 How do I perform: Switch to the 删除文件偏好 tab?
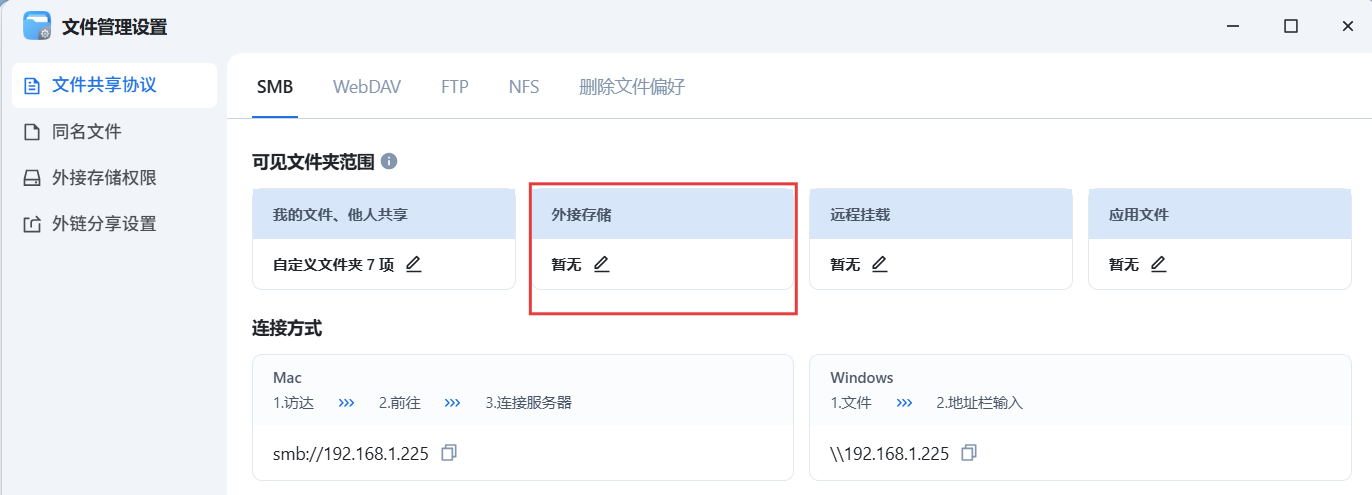(x=632, y=87)
